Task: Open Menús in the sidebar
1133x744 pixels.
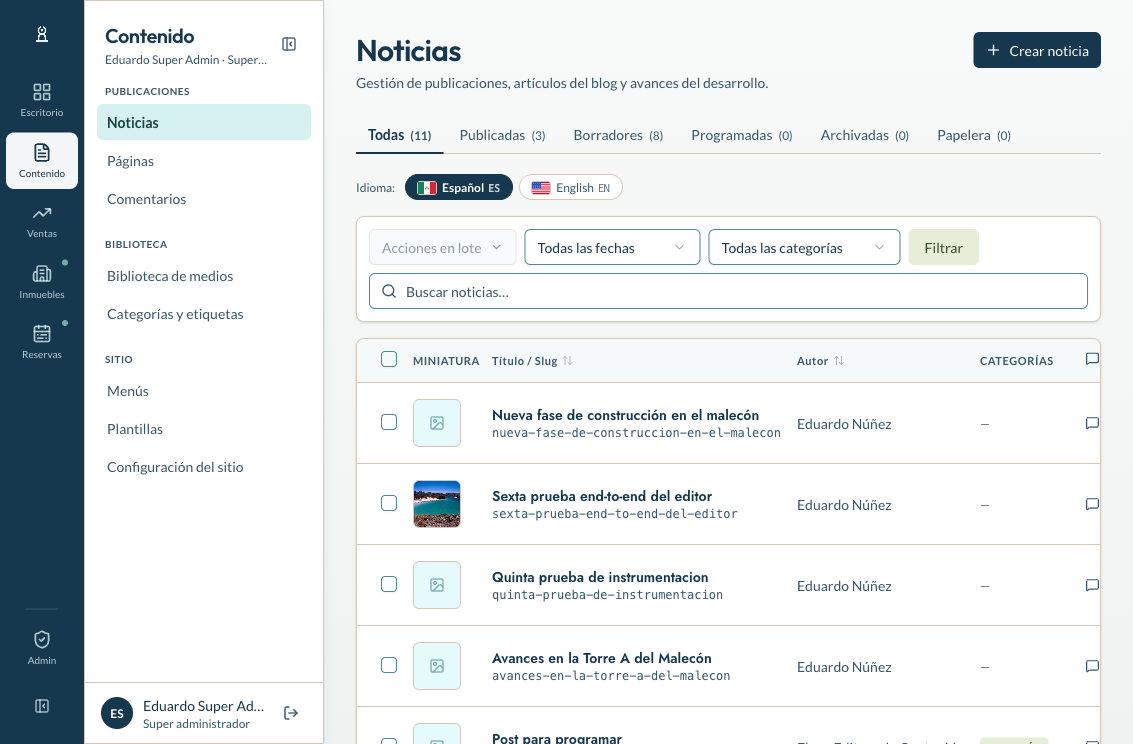Action: pyautogui.click(x=204, y=390)
